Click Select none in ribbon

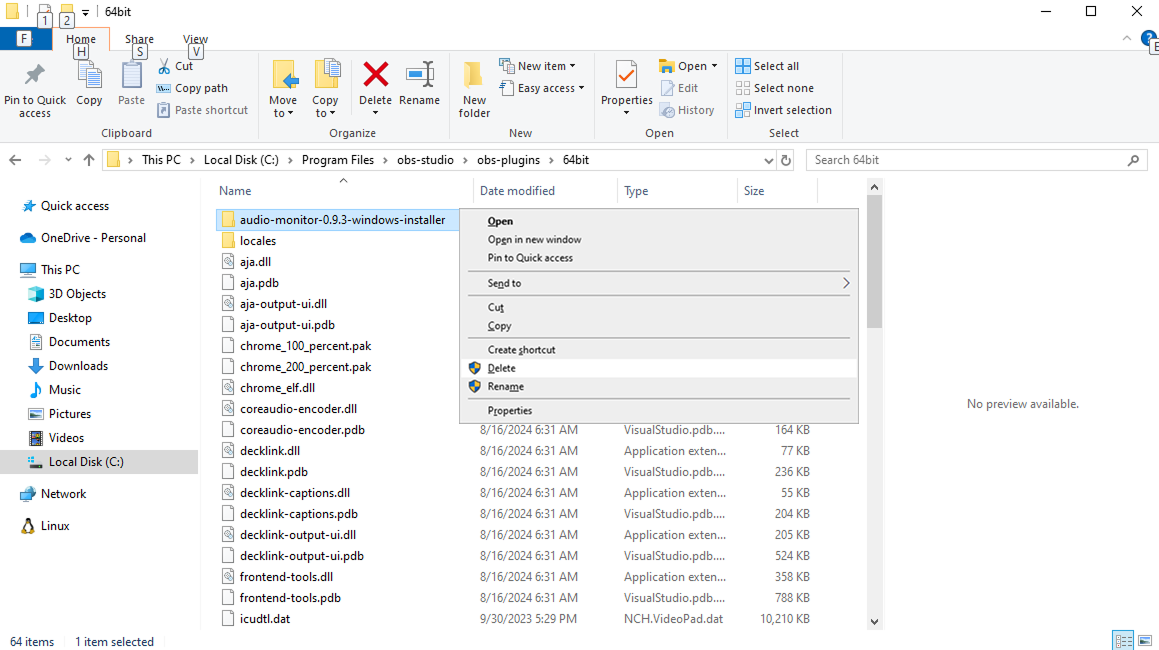[775, 88]
